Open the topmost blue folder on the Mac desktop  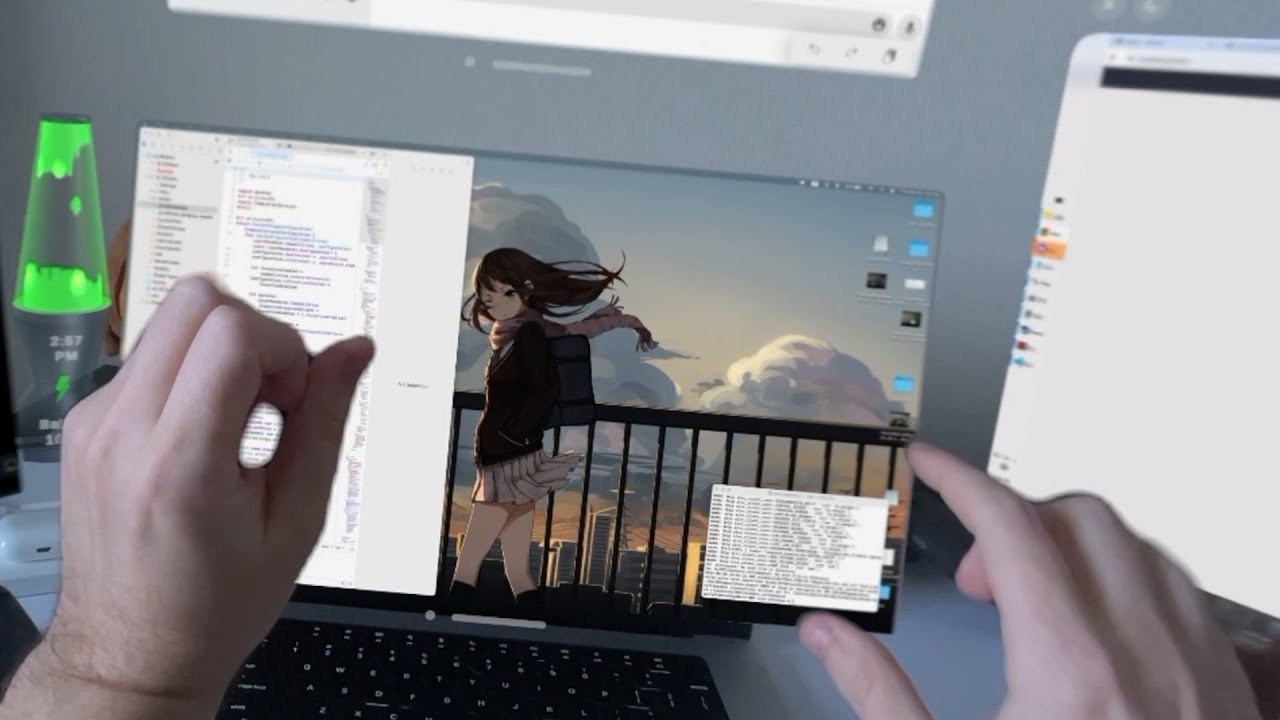tap(922, 210)
